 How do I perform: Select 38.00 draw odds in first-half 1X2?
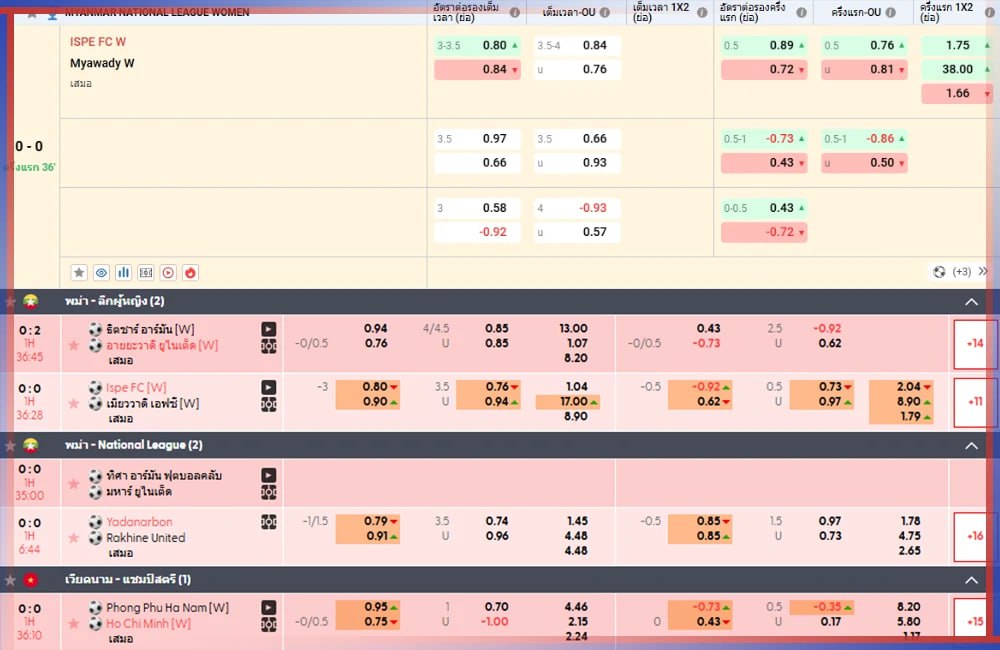pos(957,69)
